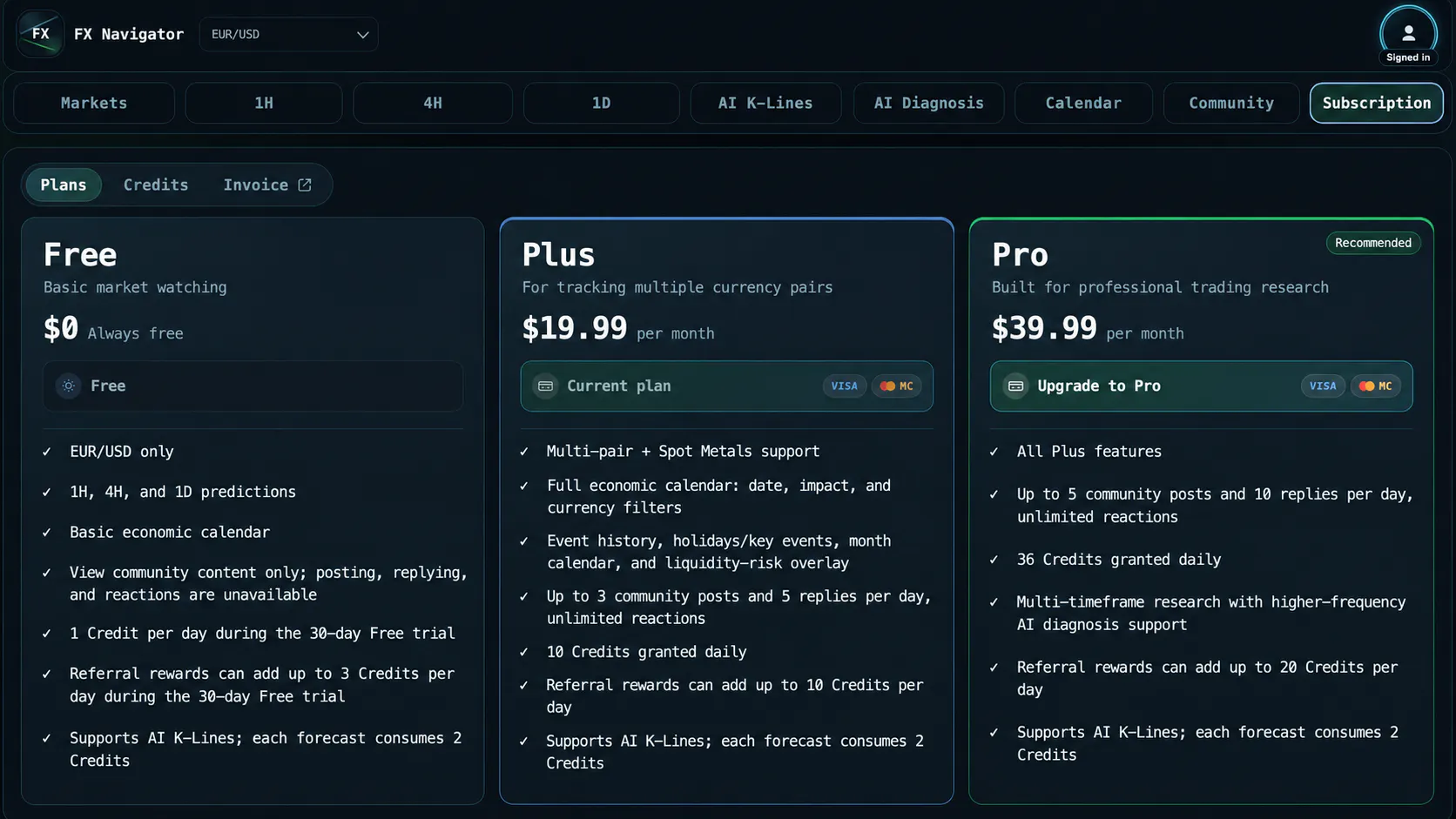
Task: Switch to the 1D timeframe tab
Action: [602, 103]
